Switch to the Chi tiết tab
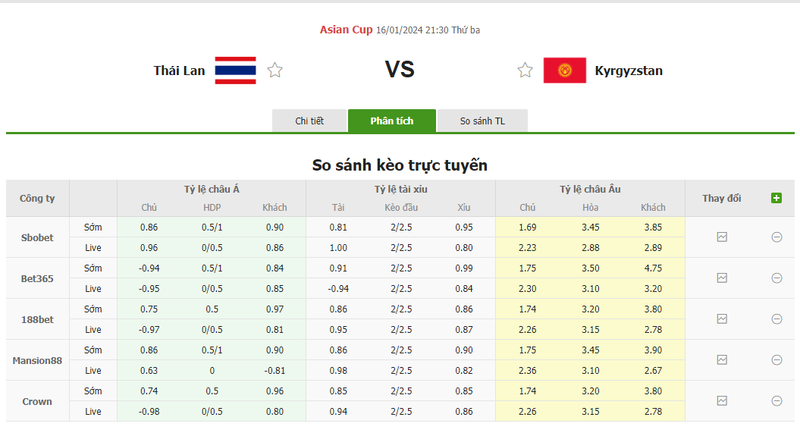The width and height of the screenshot is (800, 433). point(309,121)
